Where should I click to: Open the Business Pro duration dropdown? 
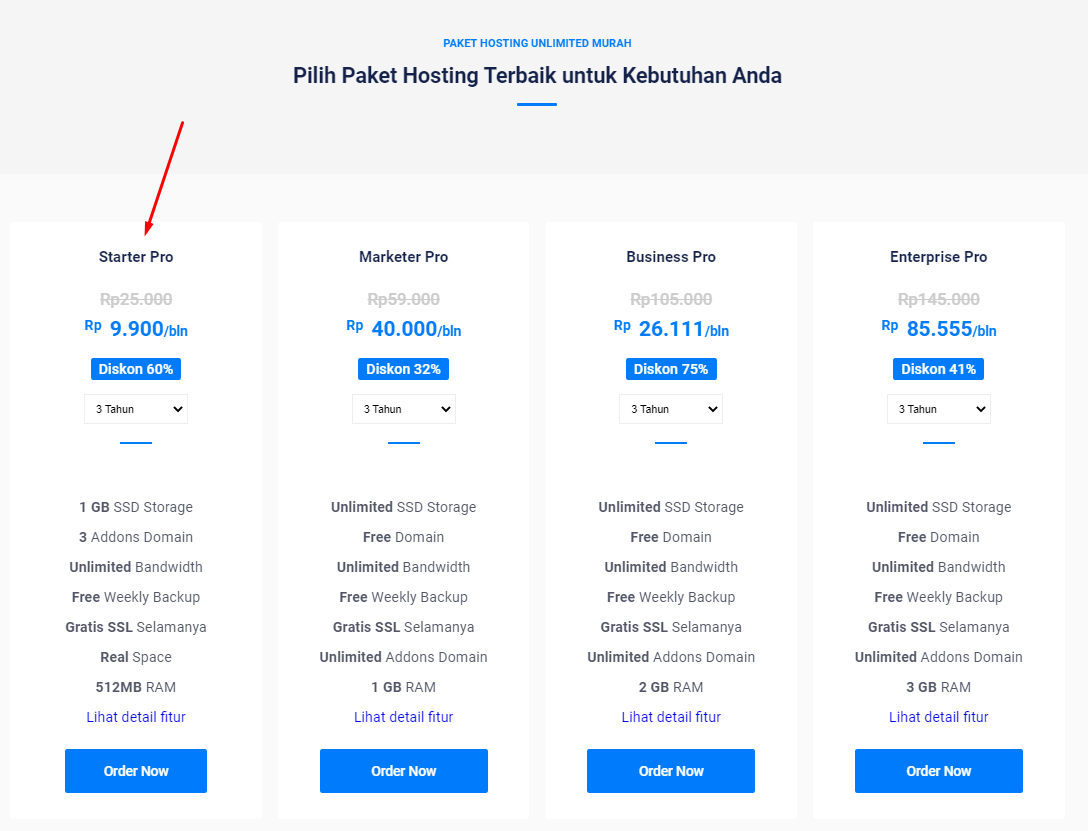671,409
